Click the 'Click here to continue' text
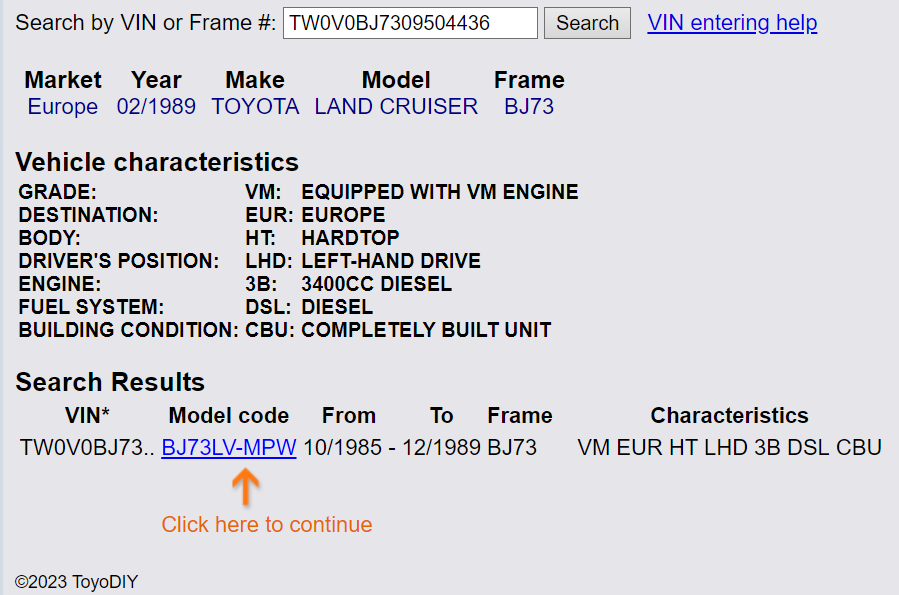 click(267, 524)
